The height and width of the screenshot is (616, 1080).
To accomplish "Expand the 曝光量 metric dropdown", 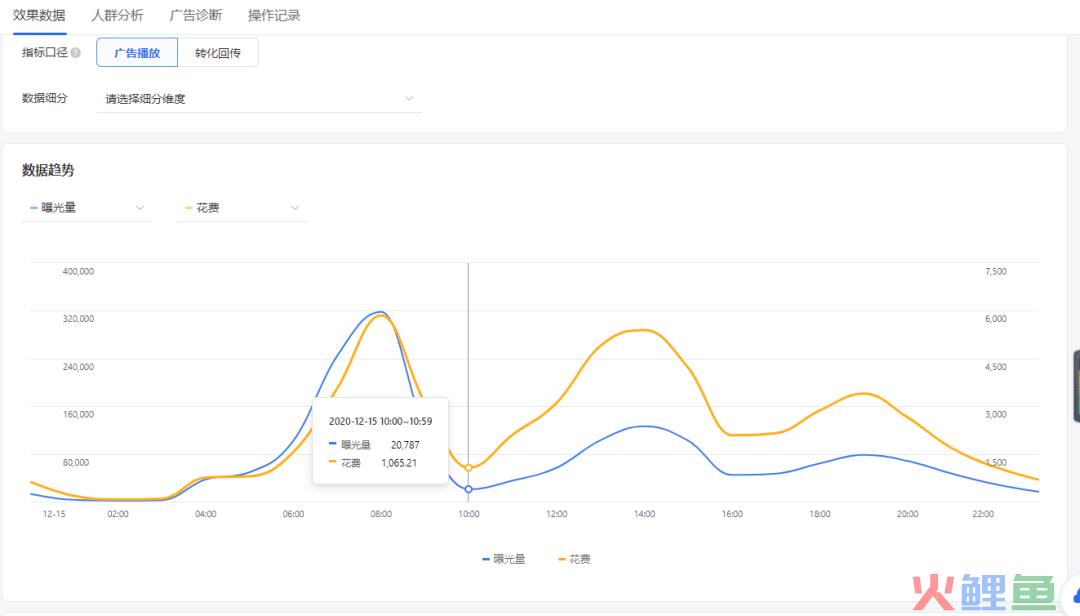I will point(87,207).
